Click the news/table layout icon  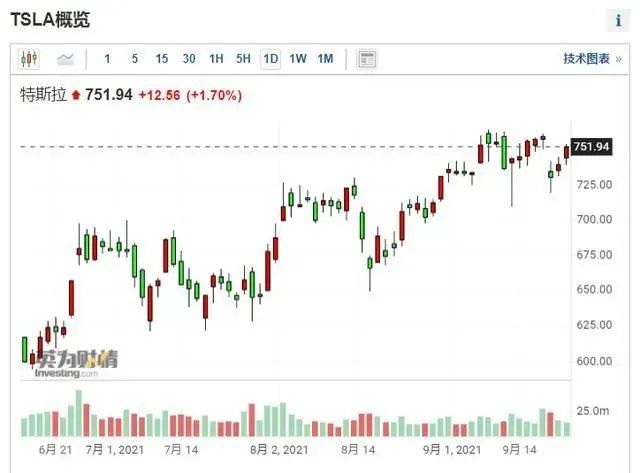[x=367, y=59]
